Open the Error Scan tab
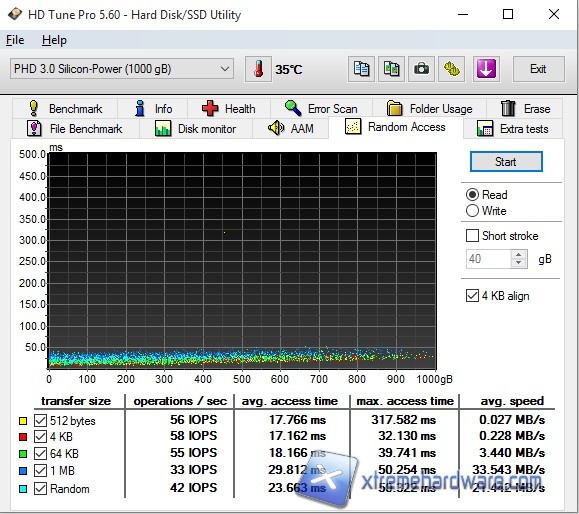The image size is (579, 514). coord(321,109)
